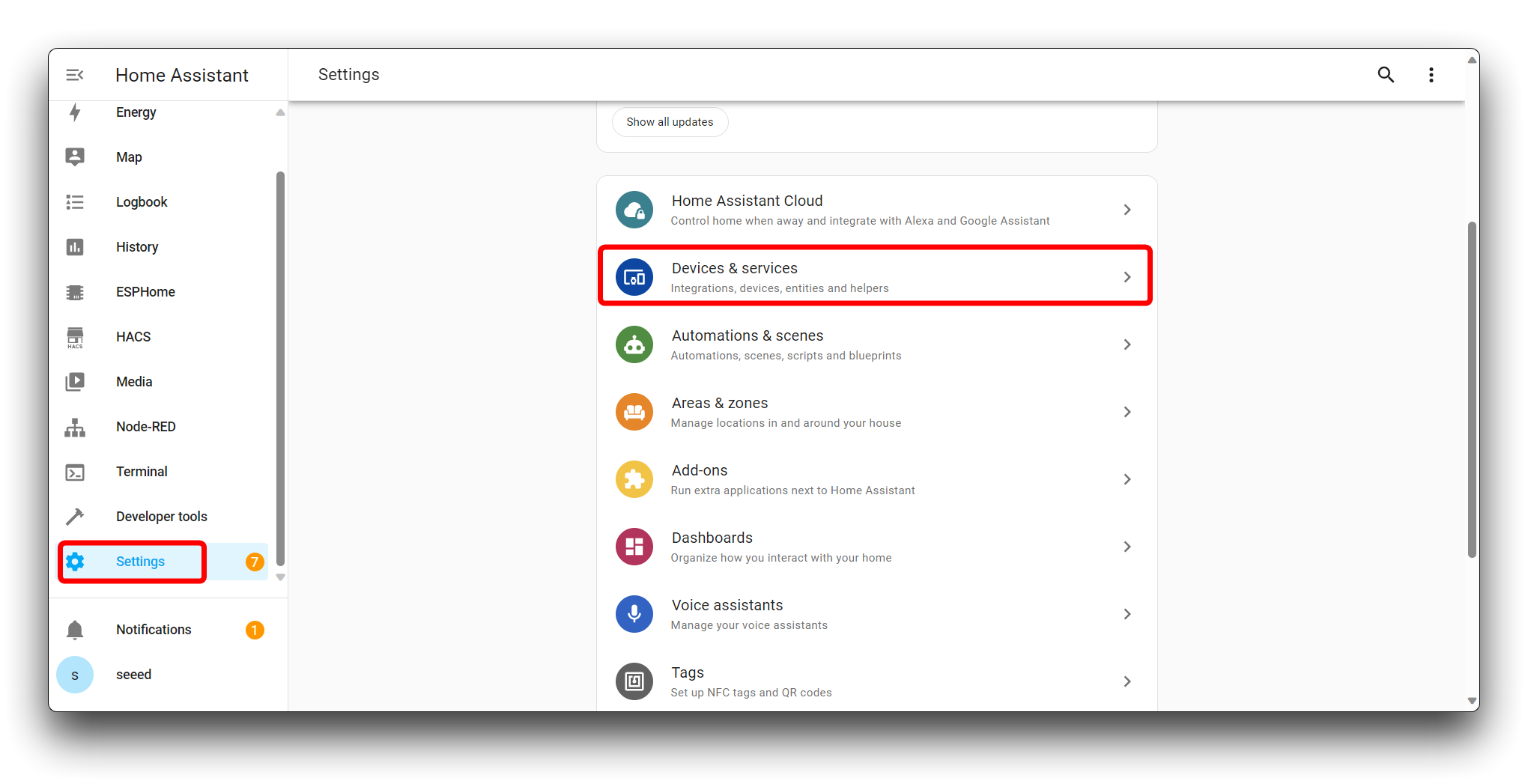Click the Notifications bell icon
1528x784 pixels.
75,630
